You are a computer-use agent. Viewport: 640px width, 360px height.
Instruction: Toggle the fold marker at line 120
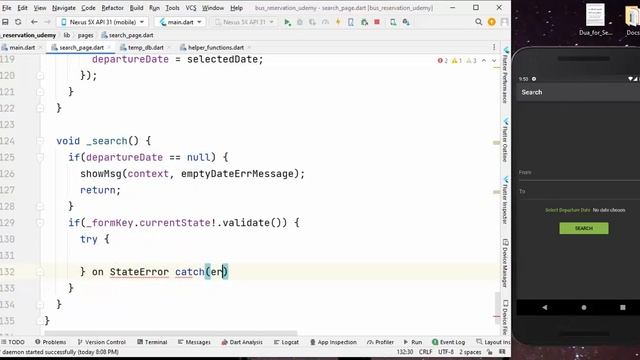40,76
